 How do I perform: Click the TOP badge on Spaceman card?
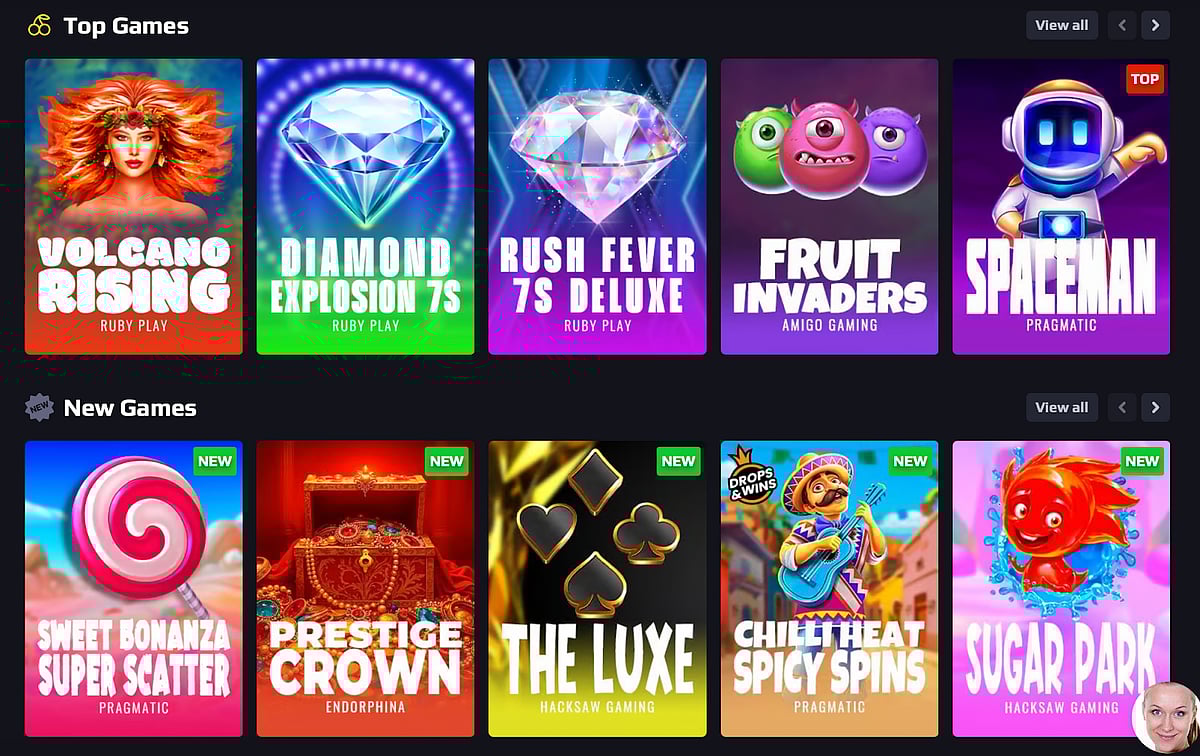click(1145, 79)
